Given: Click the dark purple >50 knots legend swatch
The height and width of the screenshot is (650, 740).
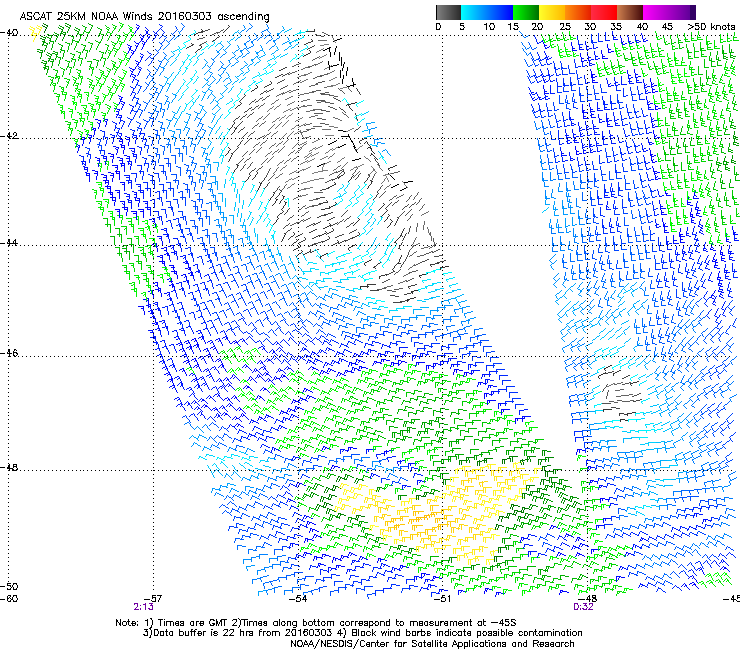Looking at the screenshot, I should click(692, 12).
